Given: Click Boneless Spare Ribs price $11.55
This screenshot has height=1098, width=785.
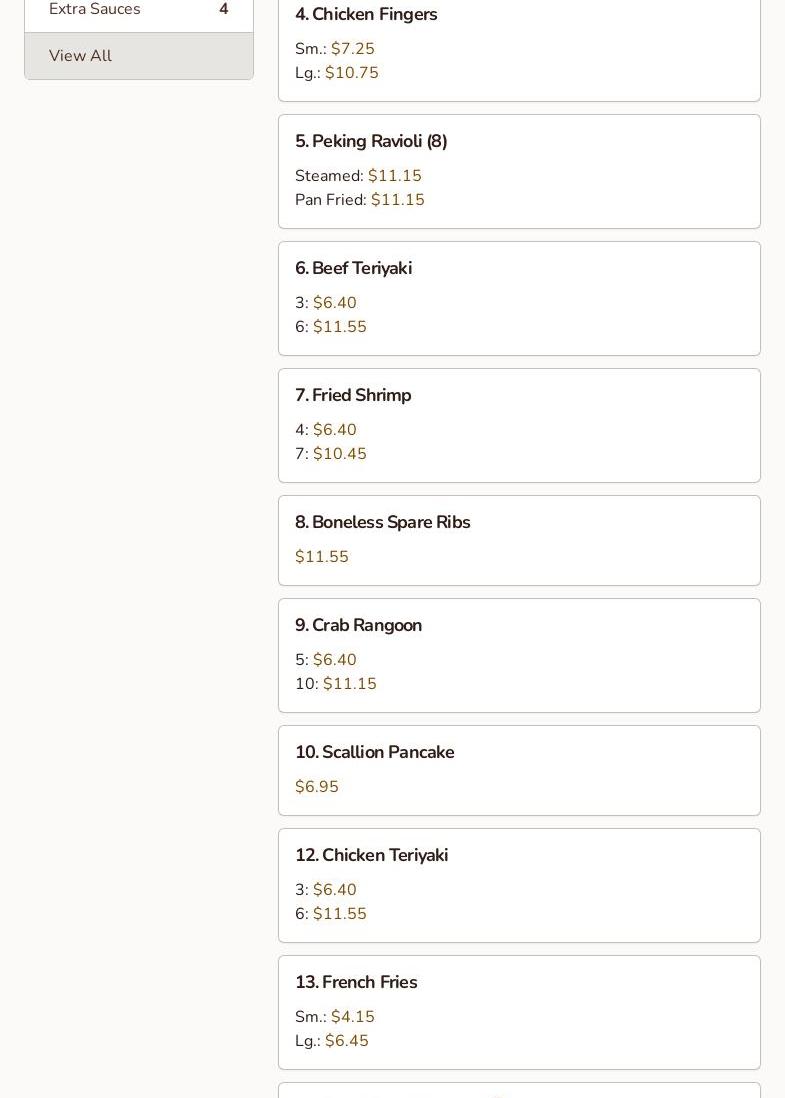Looking at the screenshot, I should pos(322,557).
